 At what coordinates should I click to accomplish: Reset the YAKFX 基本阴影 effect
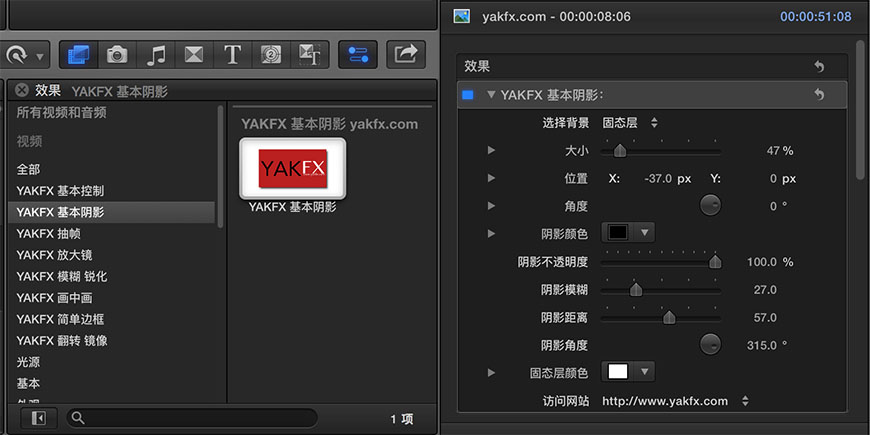pos(819,95)
